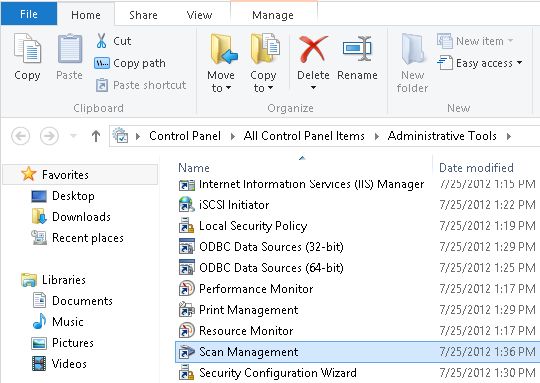The width and height of the screenshot is (540, 383).
Task: Click the date 7/25/2012 1:22 PM
Action: [487, 205]
